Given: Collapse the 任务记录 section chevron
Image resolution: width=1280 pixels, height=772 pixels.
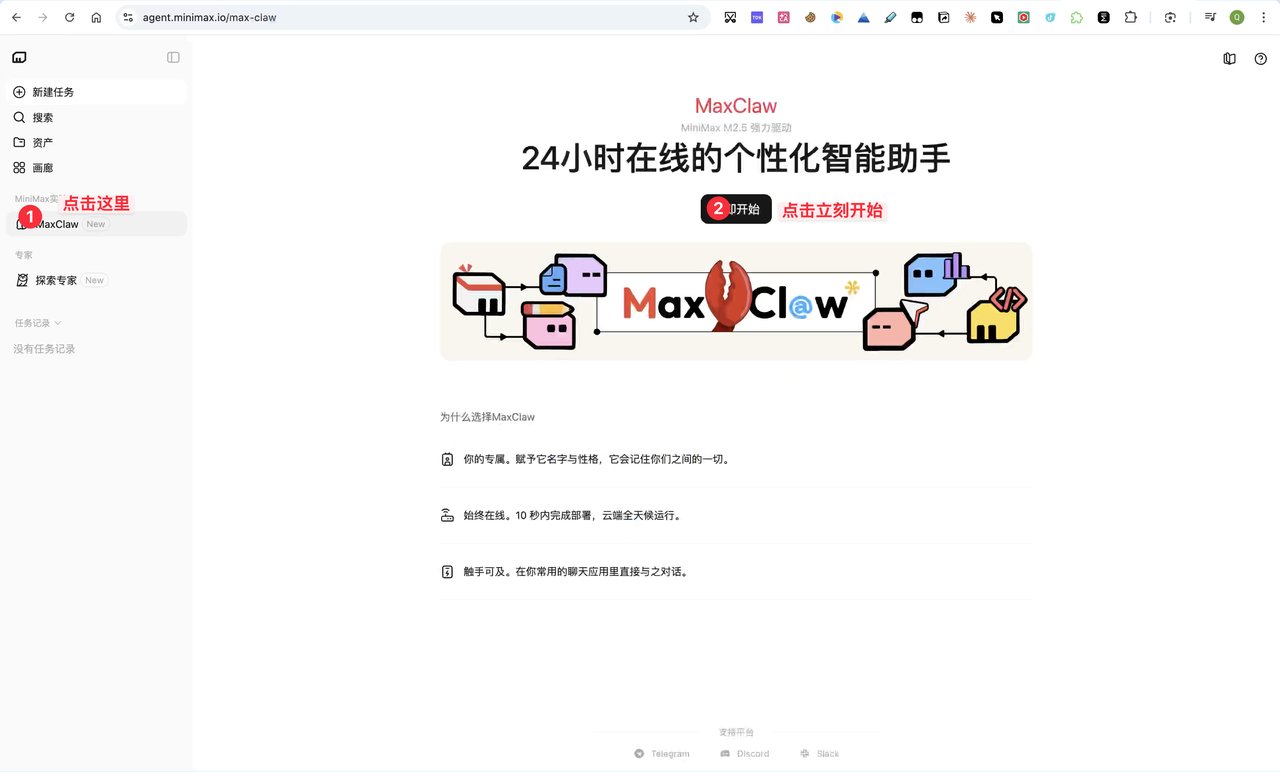Looking at the screenshot, I should pyautogui.click(x=58, y=323).
